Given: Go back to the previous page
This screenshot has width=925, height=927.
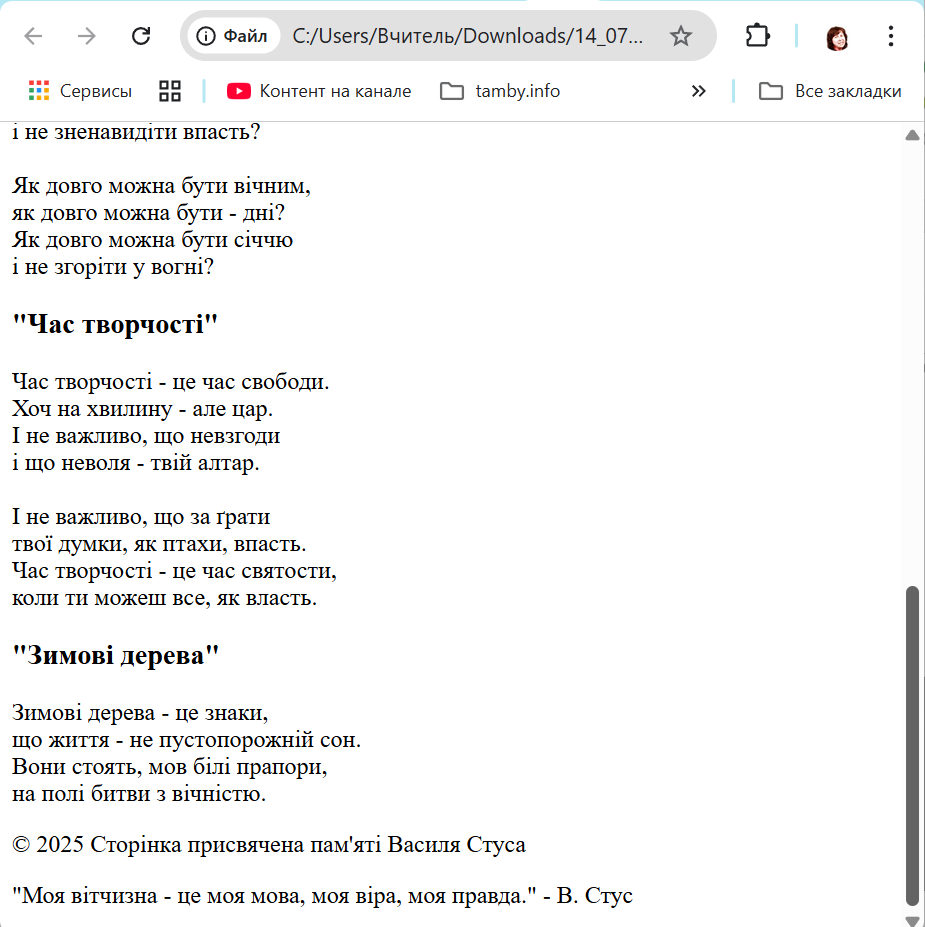Looking at the screenshot, I should click(x=34, y=37).
